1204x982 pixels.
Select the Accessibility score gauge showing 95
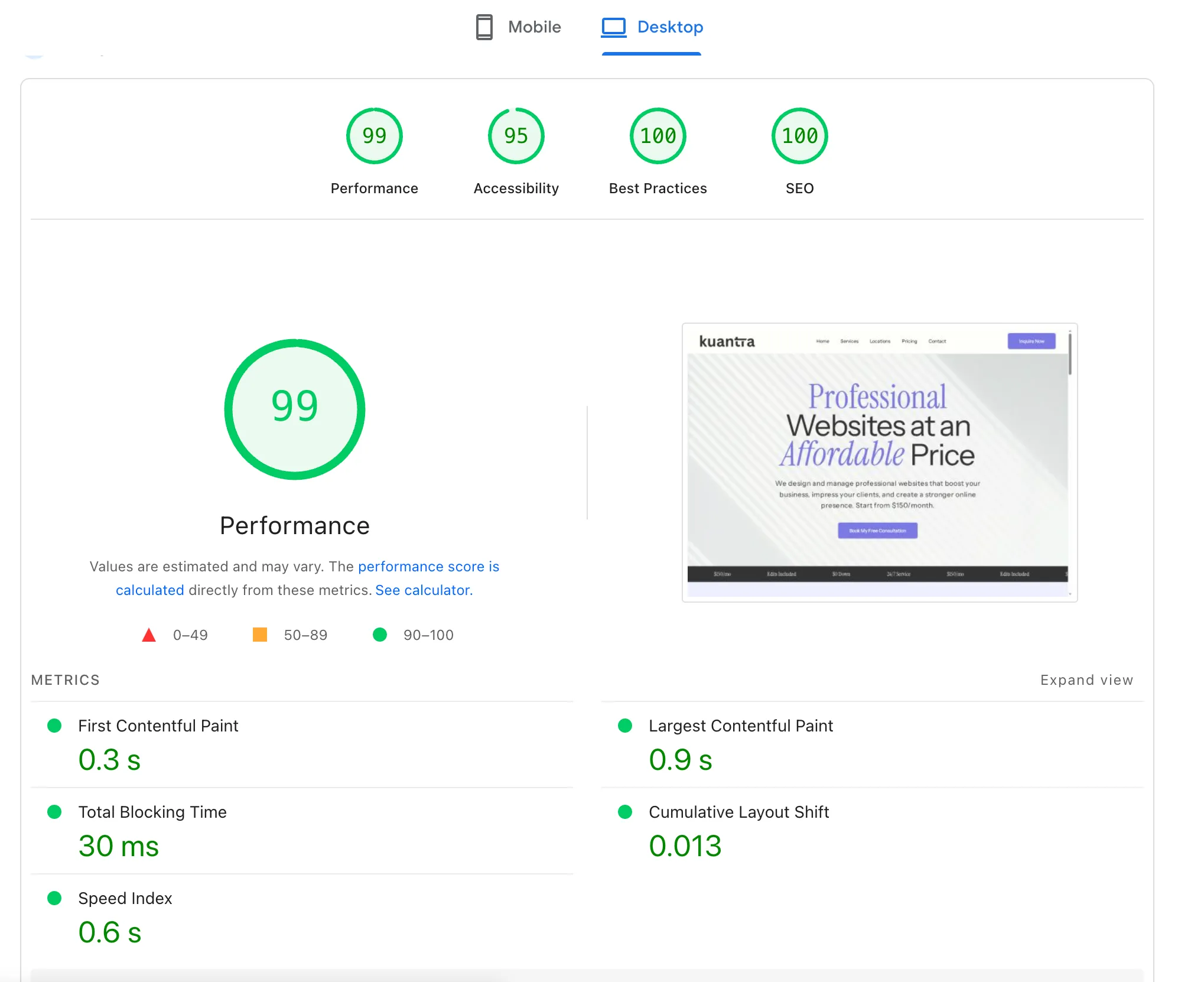[x=515, y=136]
